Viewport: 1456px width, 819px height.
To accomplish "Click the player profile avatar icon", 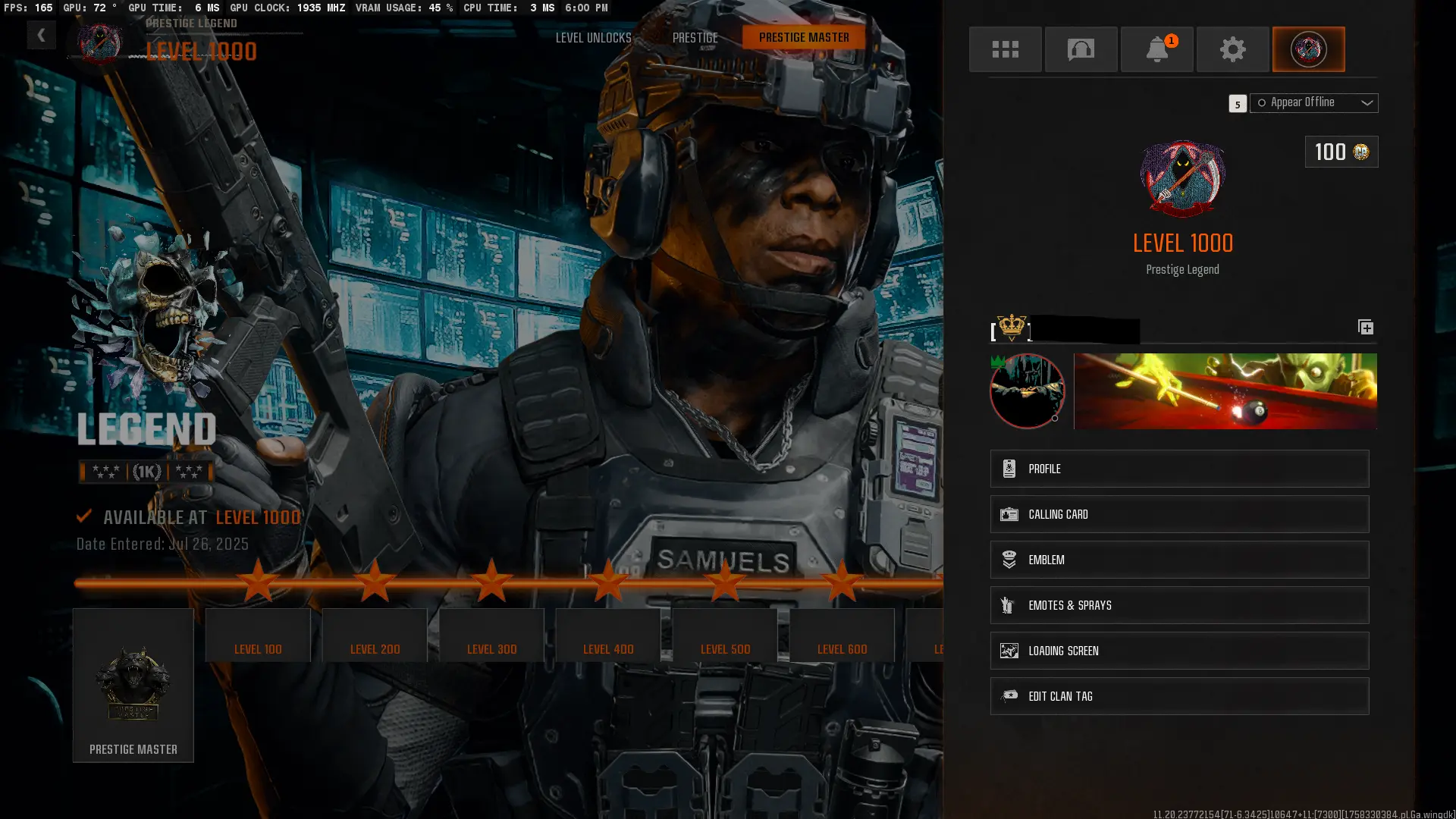I will point(1308,49).
